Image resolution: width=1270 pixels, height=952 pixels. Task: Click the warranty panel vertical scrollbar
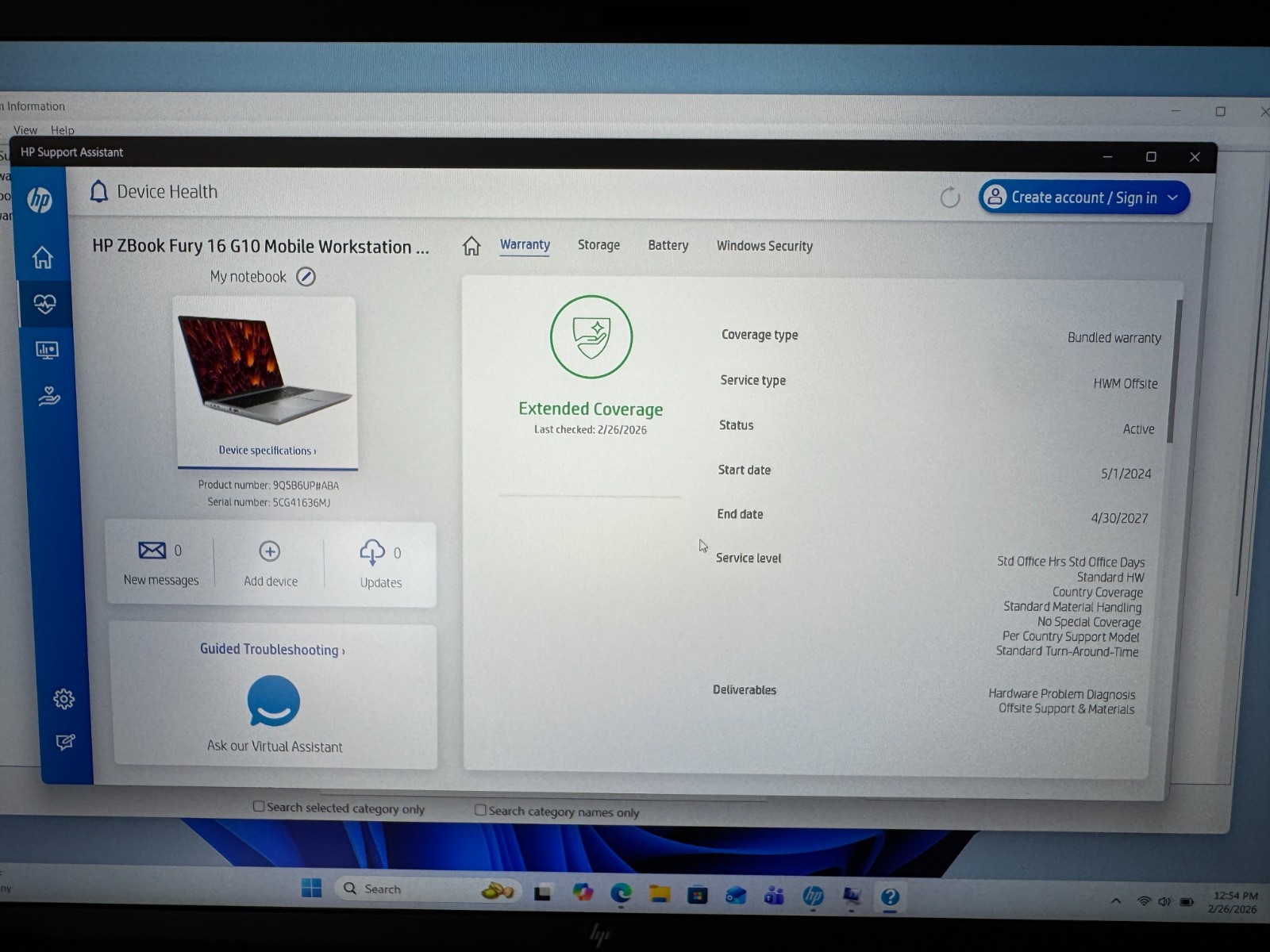tap(1174, 373)
